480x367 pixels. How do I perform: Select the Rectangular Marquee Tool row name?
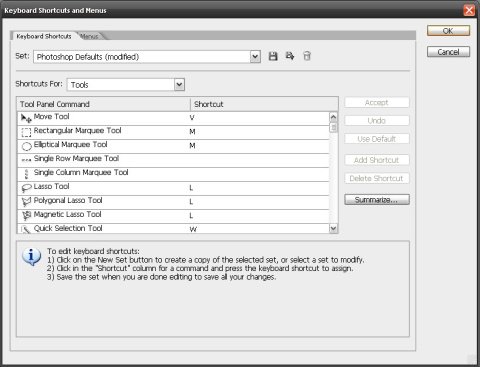78,131
